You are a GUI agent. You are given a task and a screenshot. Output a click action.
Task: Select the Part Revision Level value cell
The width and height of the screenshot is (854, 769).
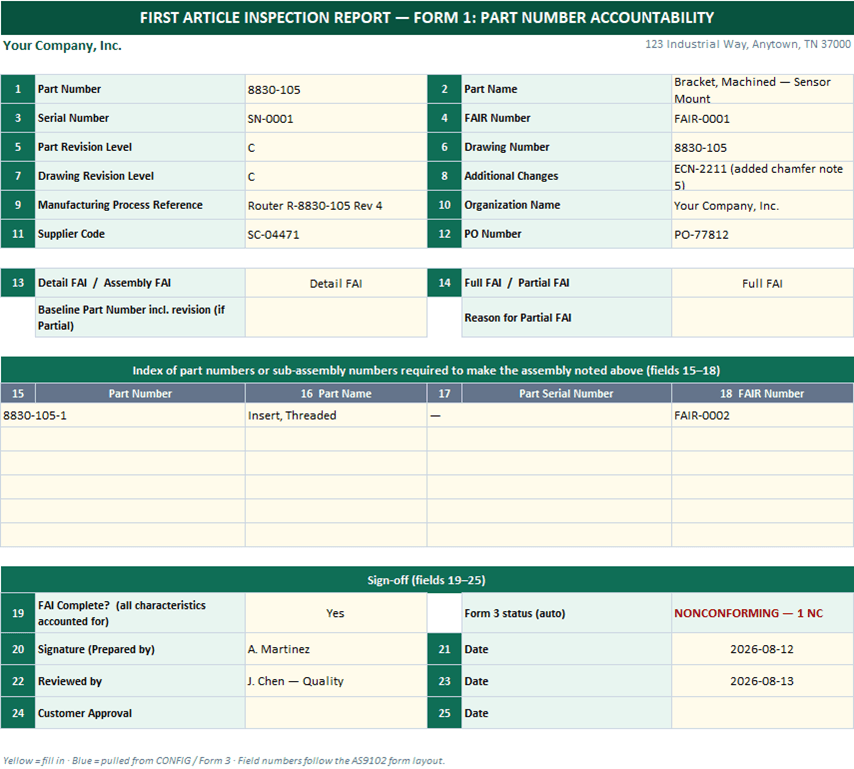336,147
